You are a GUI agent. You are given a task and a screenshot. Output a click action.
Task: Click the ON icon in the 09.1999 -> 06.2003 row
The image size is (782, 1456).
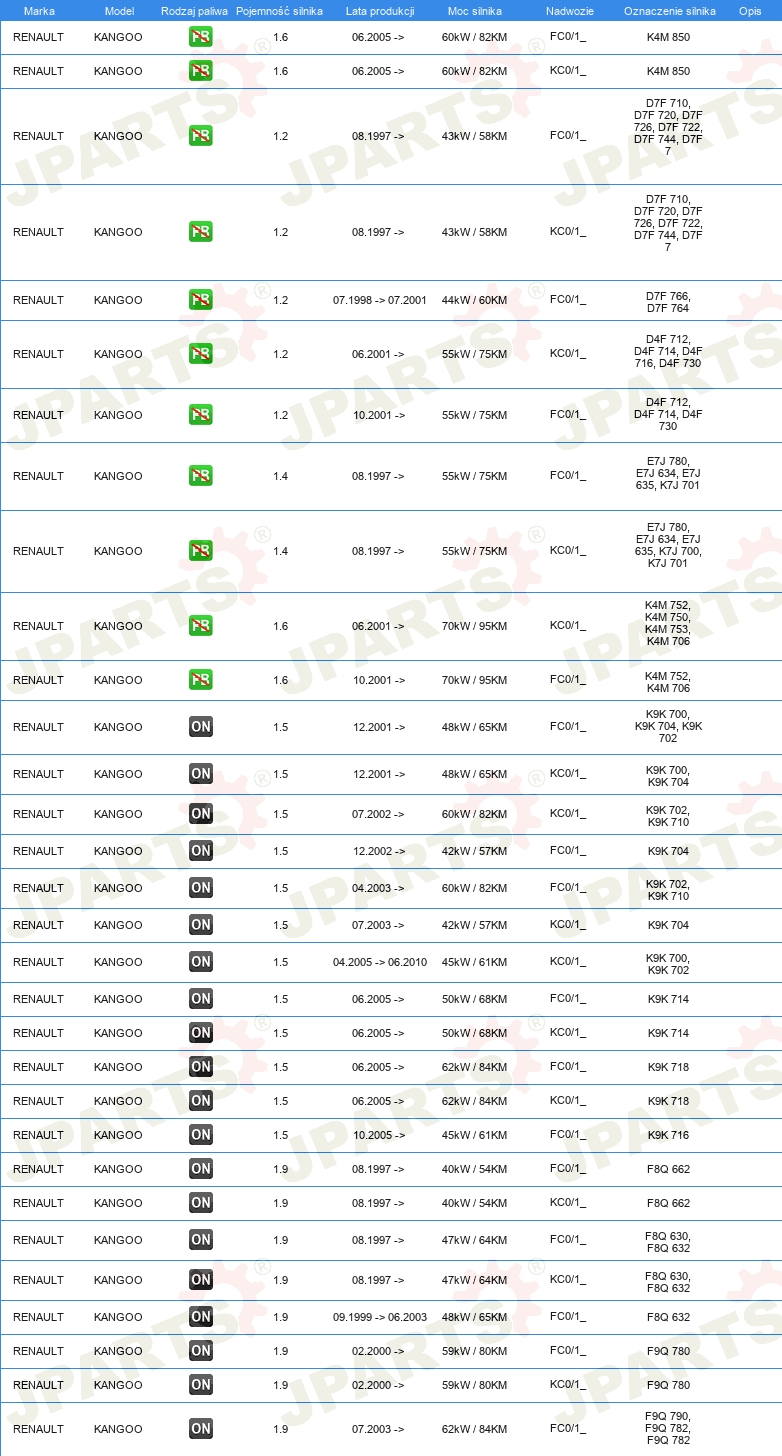pyautogui.click(x=201, y=1317)
